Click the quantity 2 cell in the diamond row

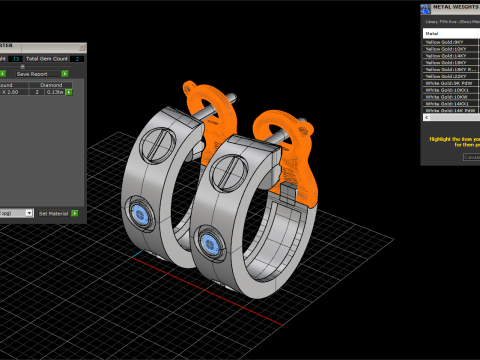click(x=37, y=92)
